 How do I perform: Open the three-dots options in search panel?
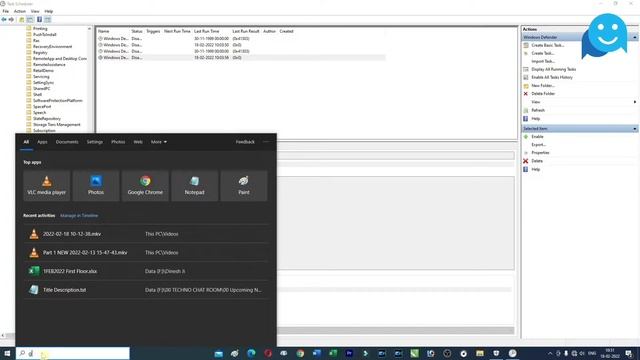(266, 142)
